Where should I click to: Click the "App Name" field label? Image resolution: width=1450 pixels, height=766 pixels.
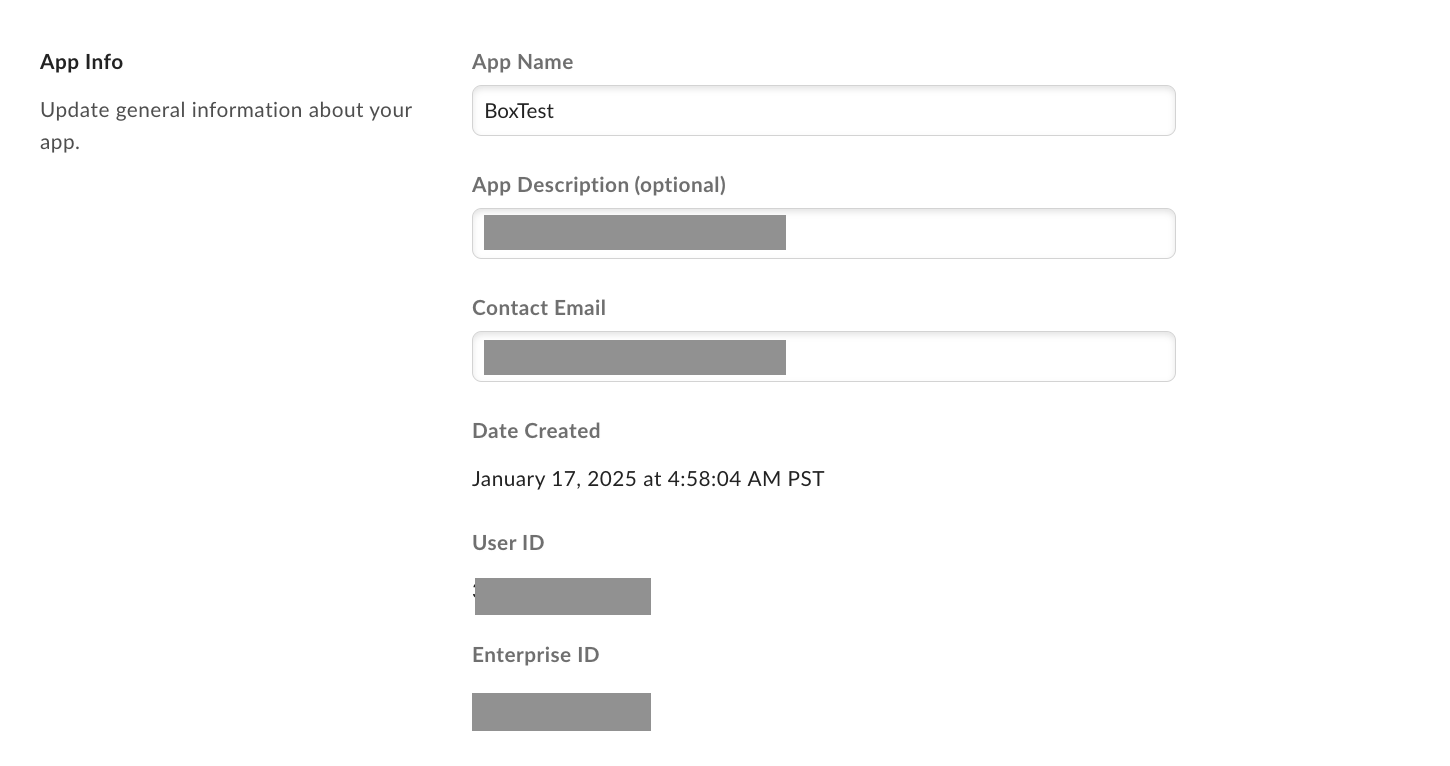(522, 62)
